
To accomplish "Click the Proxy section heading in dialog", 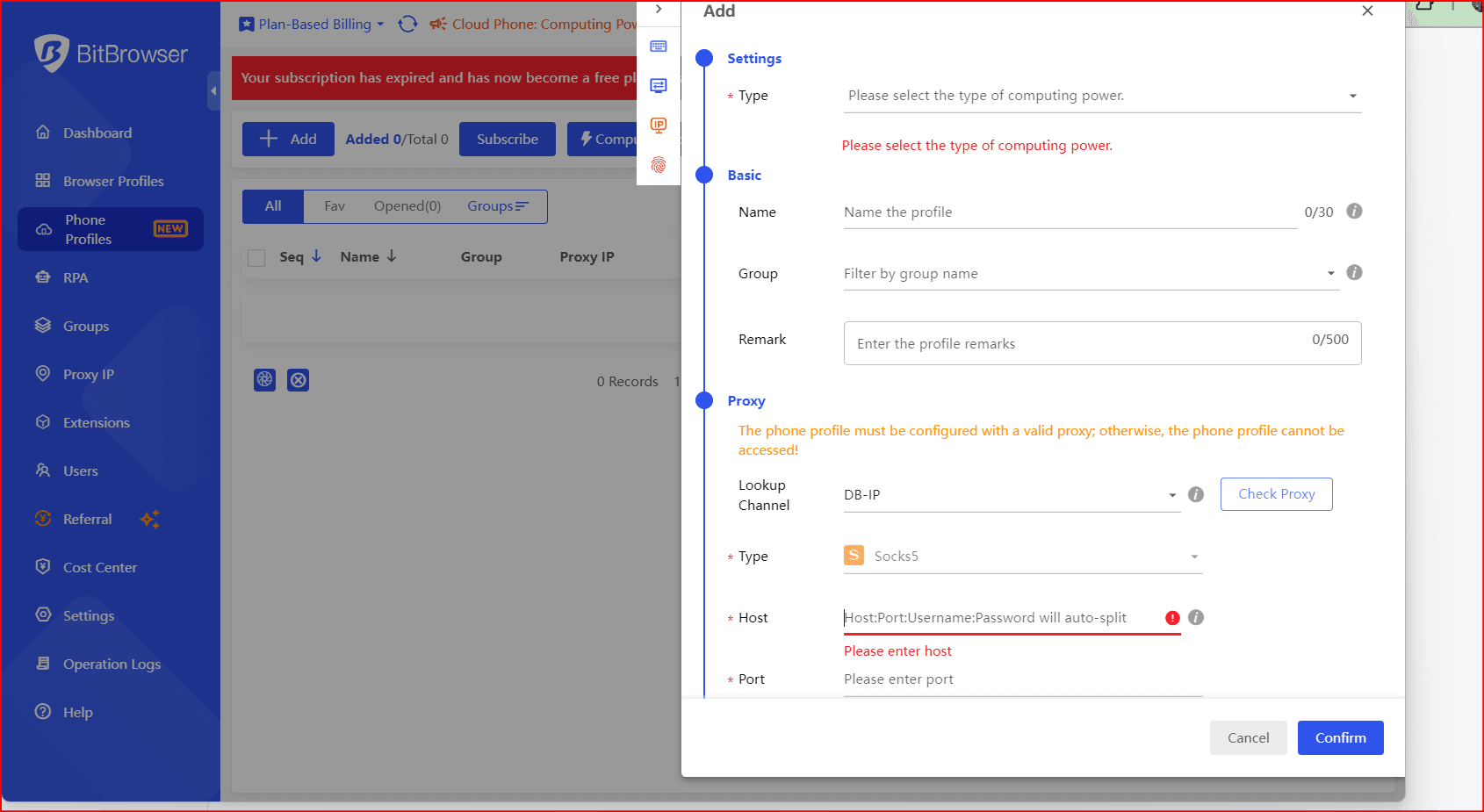I will (746, 401).
